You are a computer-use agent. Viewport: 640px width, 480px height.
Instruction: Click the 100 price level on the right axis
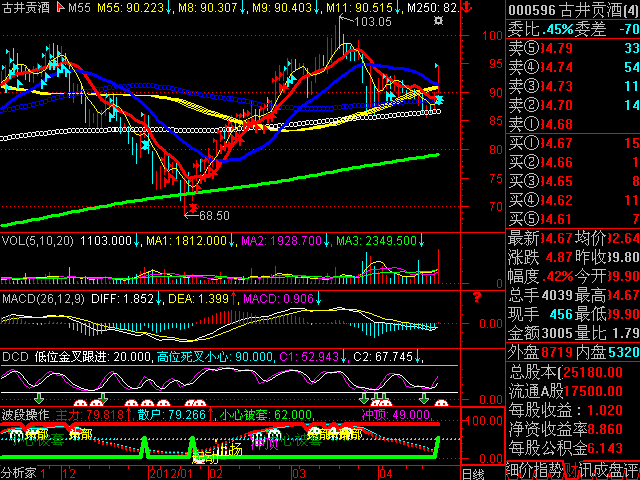click(x=493, y=36)
